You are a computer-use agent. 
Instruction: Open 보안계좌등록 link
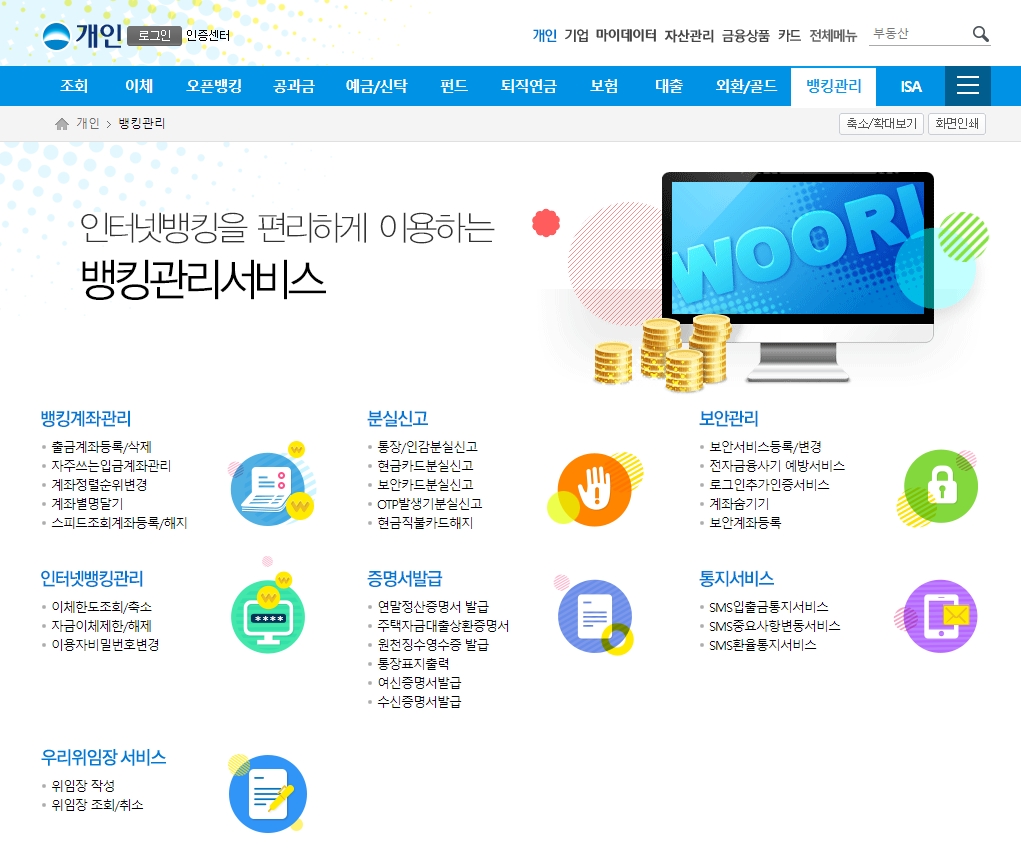745,522
